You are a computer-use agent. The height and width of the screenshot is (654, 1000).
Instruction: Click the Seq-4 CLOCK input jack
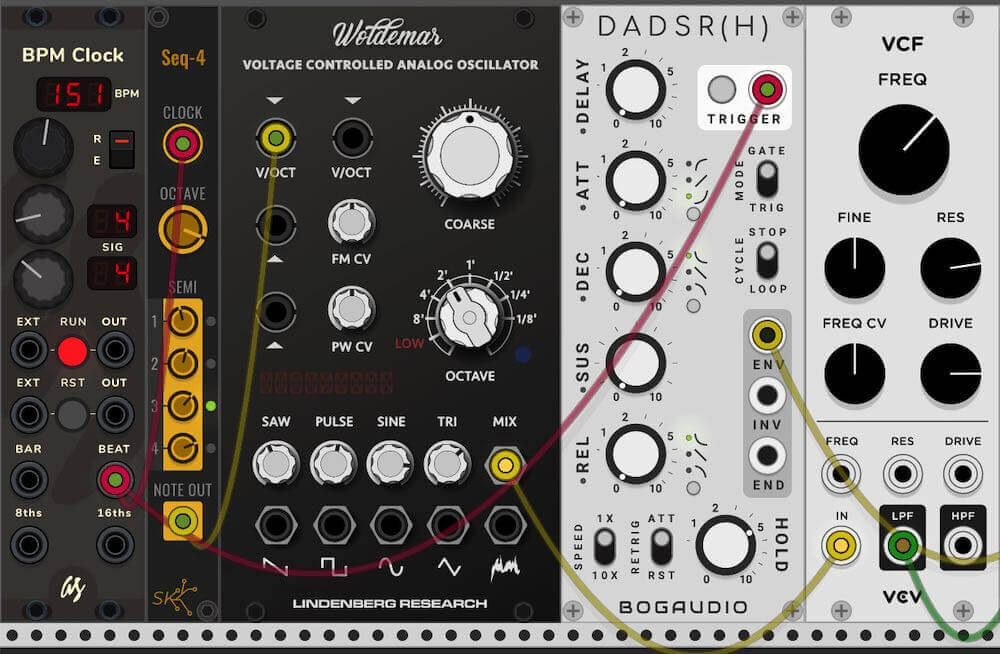point(182,144)
